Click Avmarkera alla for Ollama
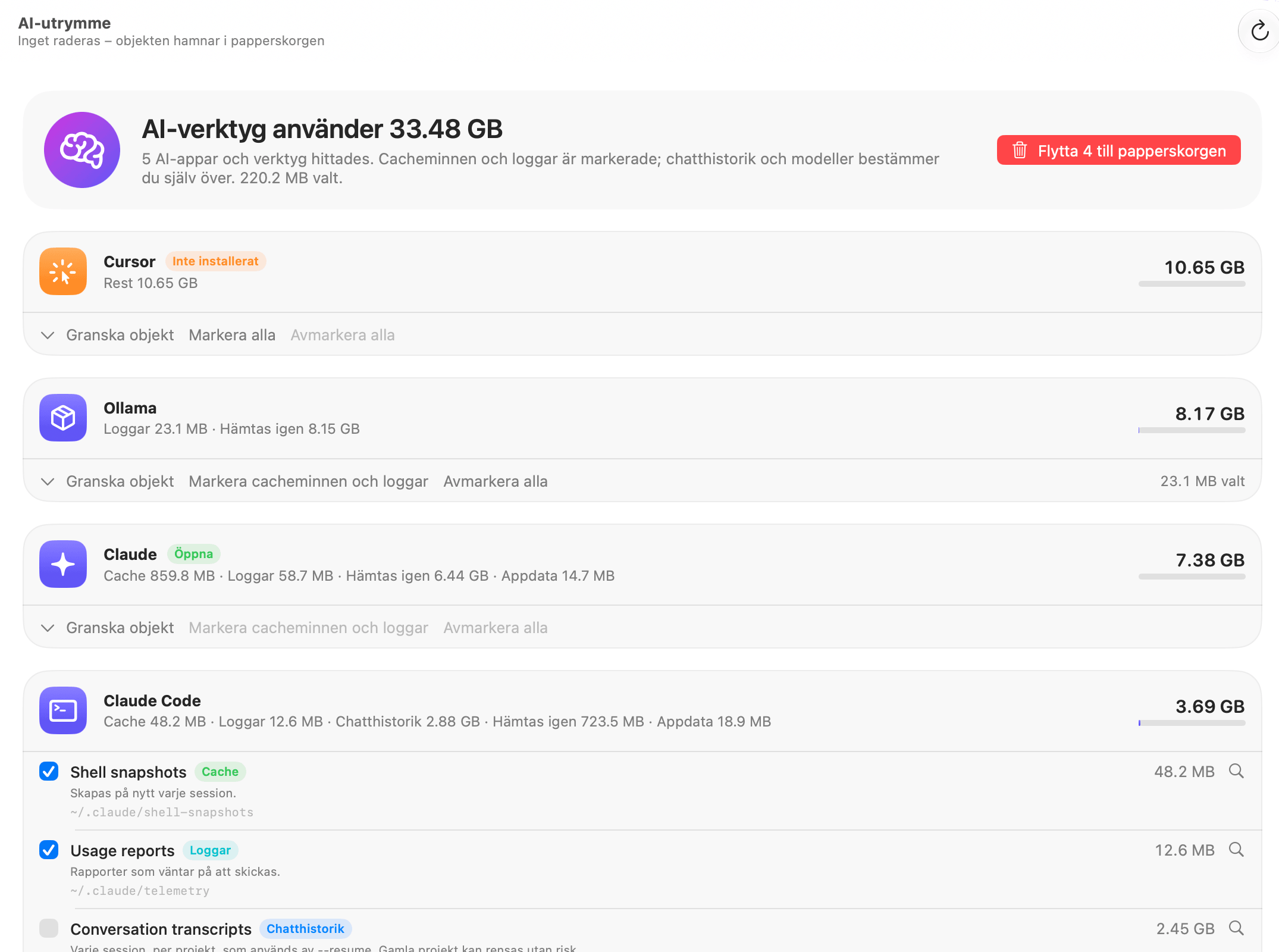1279x952 pixels. tap(496, 481)
